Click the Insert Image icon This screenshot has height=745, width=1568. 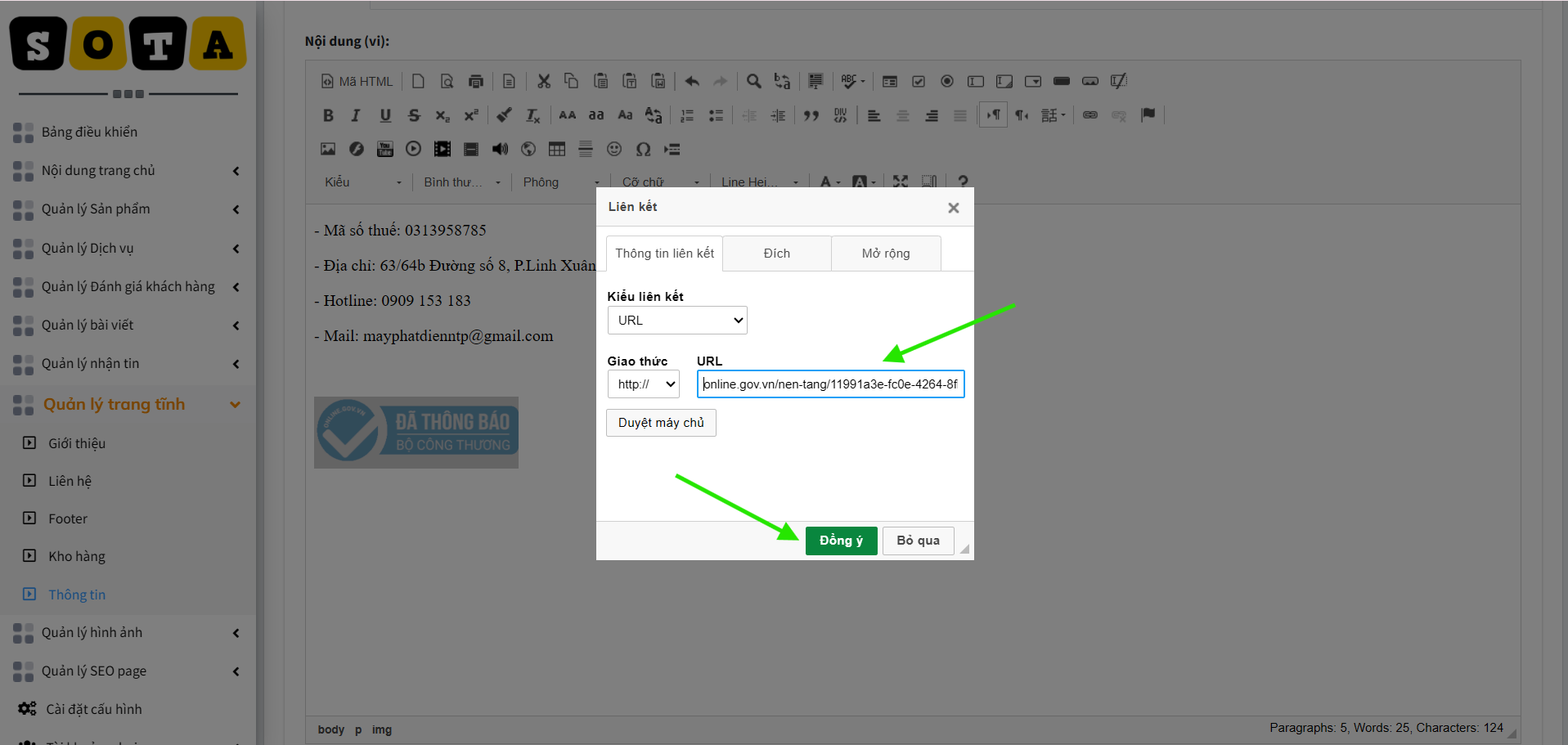[328, 149]
